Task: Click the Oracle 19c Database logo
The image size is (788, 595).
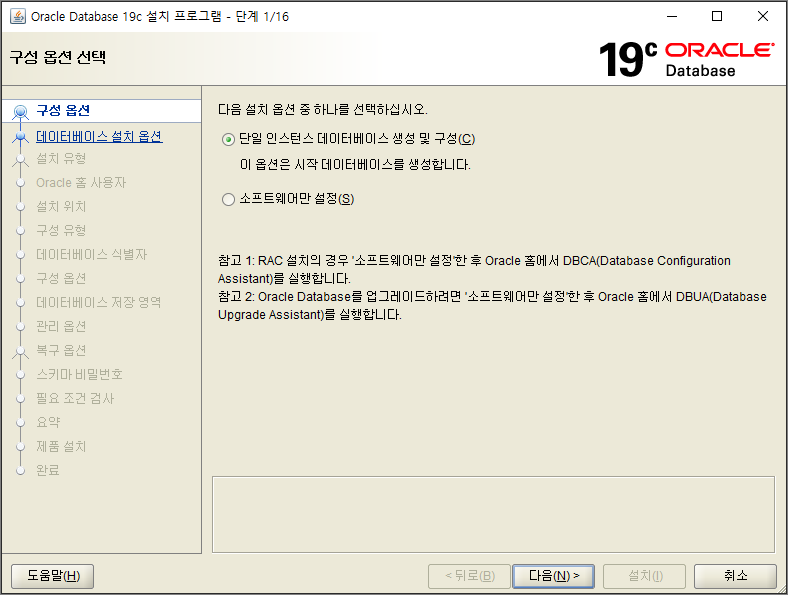Action: [685, 59]
